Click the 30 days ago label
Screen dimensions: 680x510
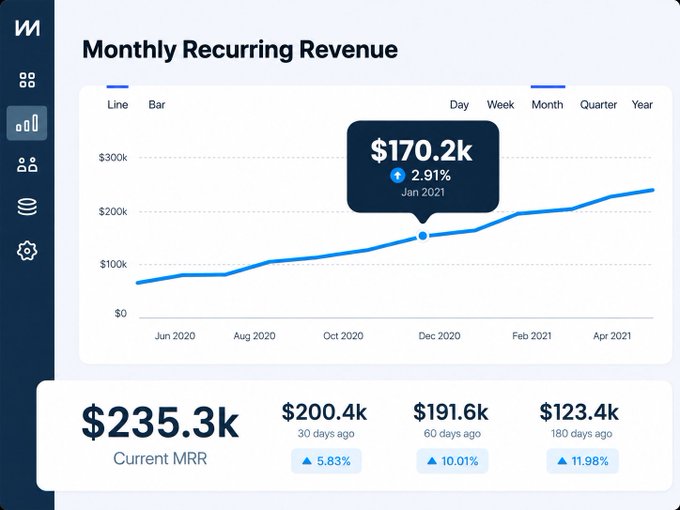[326, 434]
